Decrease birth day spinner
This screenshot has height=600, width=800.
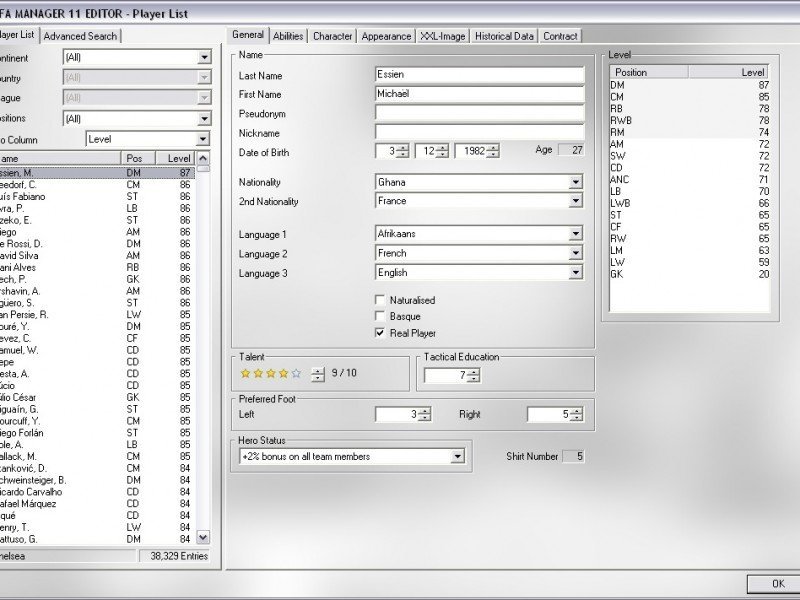point(402,154)
